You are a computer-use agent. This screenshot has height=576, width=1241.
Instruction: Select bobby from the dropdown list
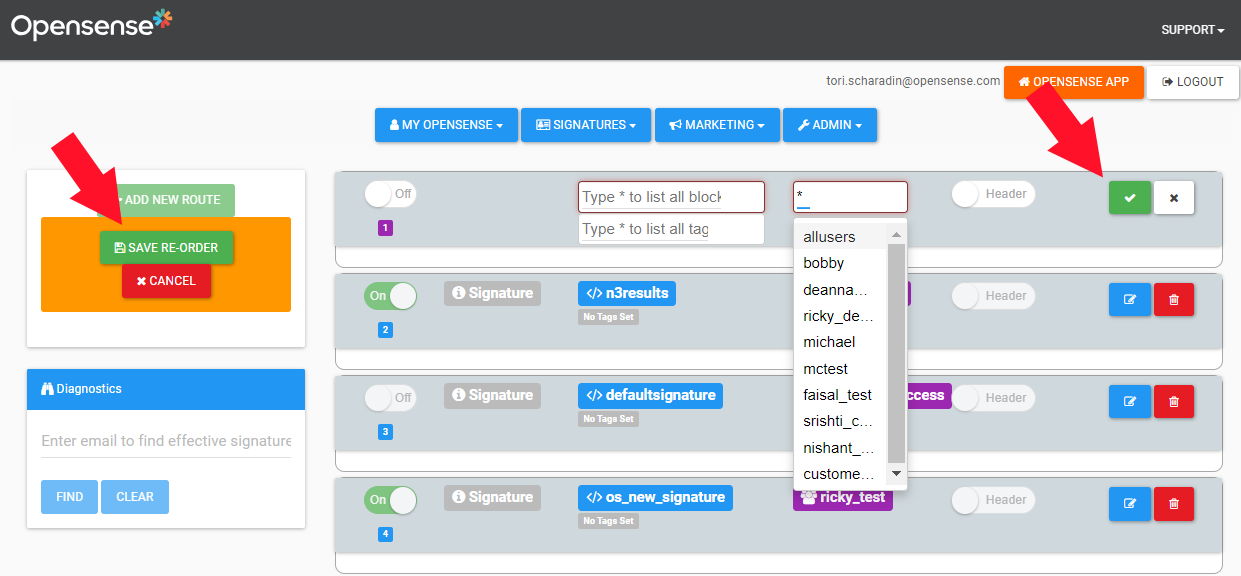840,263
